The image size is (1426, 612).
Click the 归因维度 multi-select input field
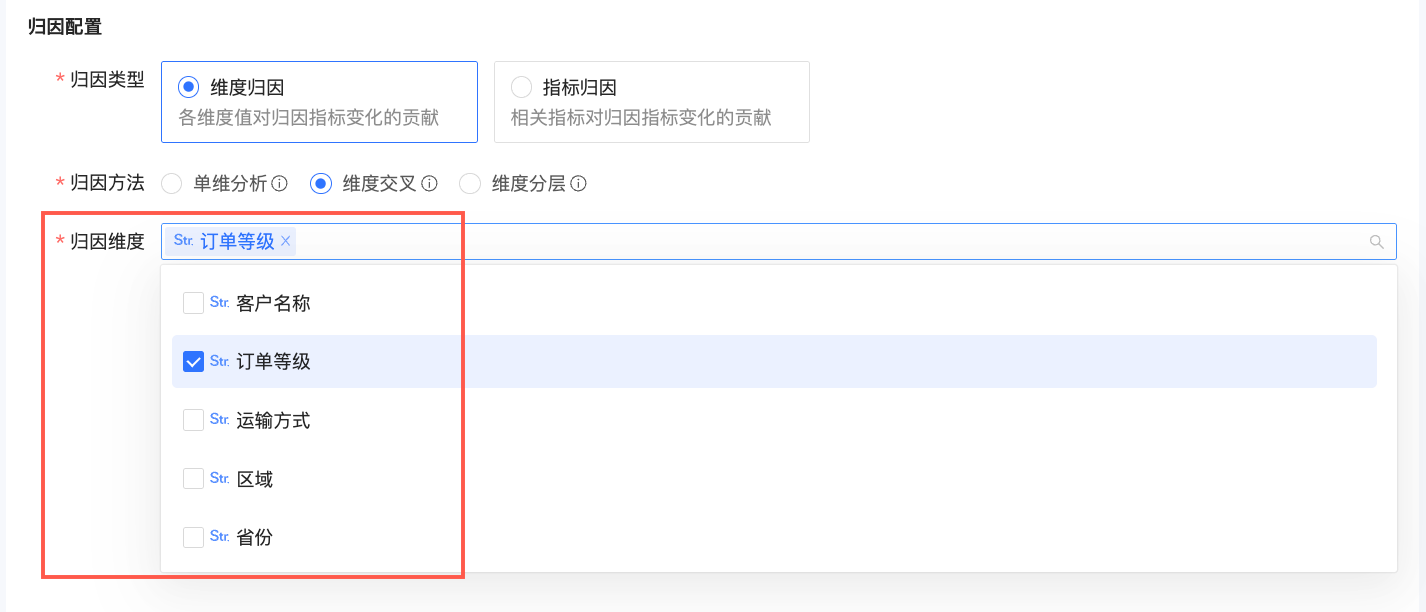pos(800,241)
